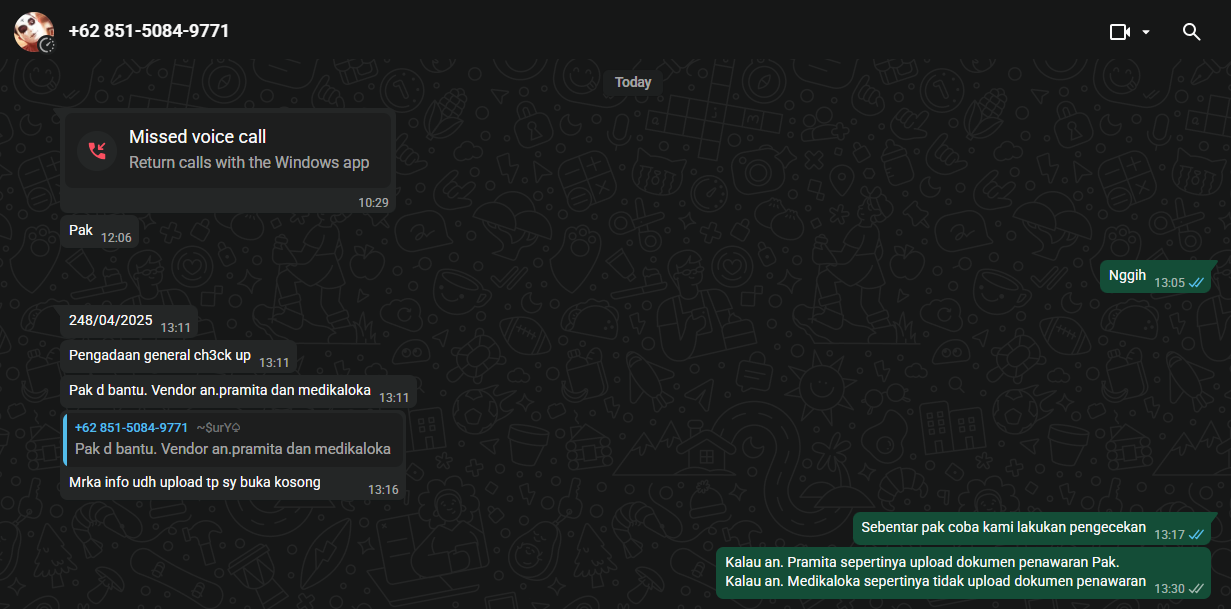This screenshot has height=609, width=1231.
Task: Click read receipt ticks on "Nggih" message
Action: click(x=1196, y=283)
